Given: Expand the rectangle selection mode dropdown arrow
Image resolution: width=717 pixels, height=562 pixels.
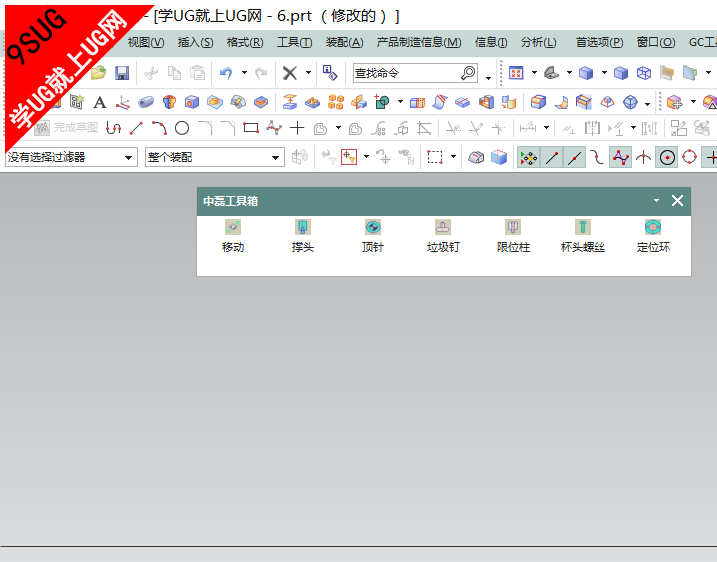Looking at the screenshot, I should (x=453, y=157).
